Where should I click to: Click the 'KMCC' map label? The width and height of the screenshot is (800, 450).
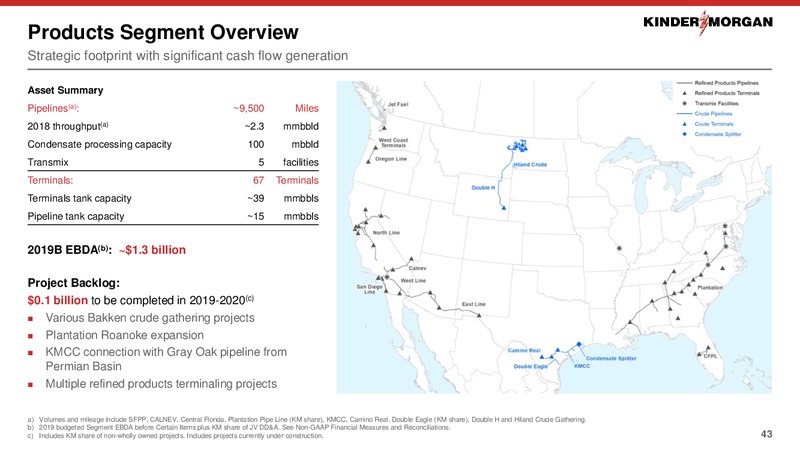pyautogui.click(x=582, y=366)
